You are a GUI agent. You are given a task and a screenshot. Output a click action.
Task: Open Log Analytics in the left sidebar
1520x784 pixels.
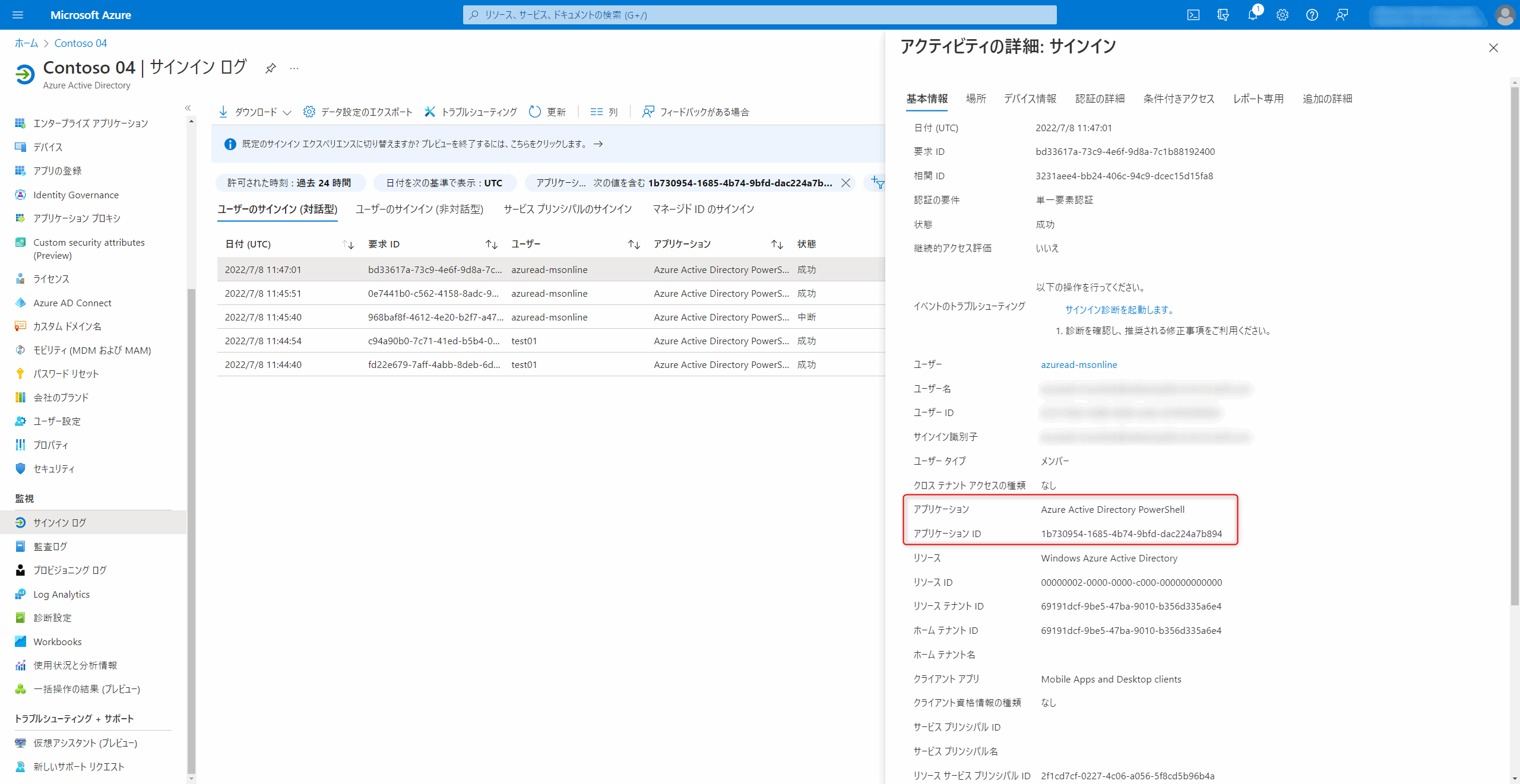click(61, 594)
